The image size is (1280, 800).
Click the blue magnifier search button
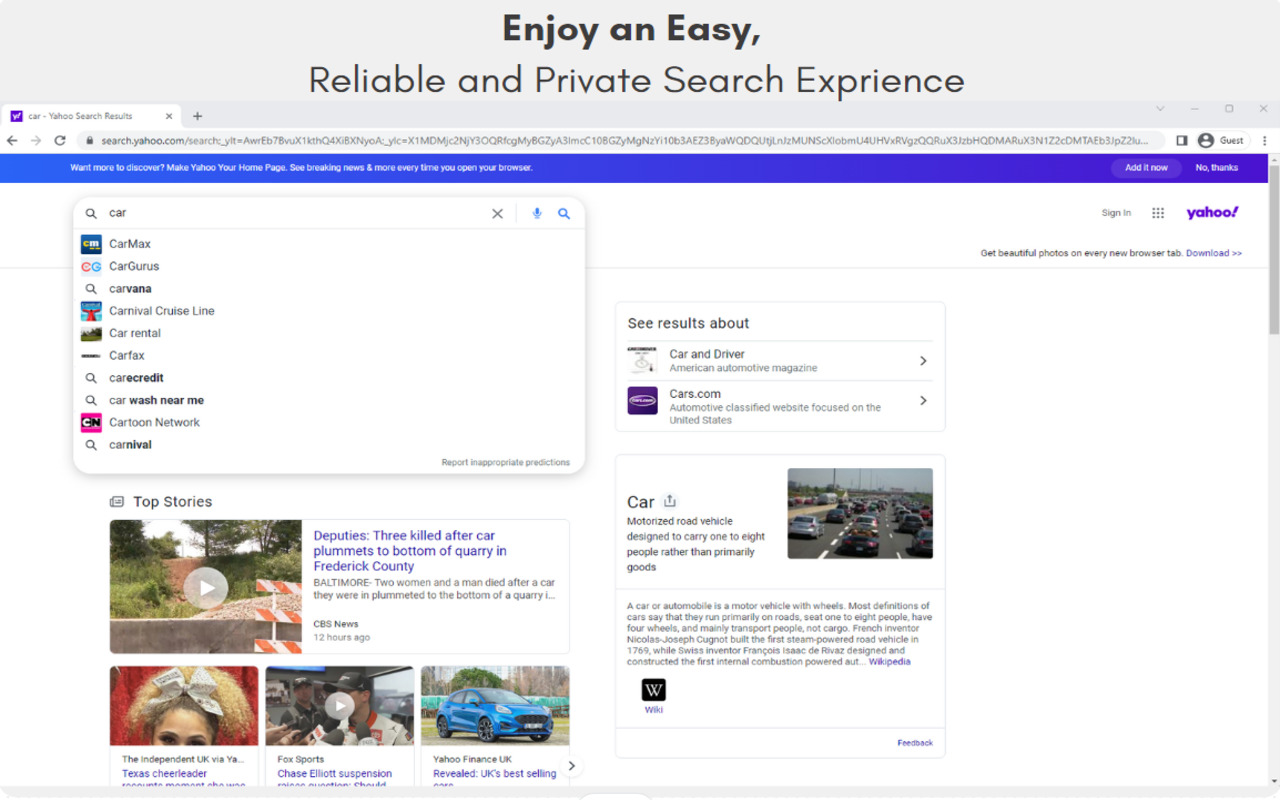tap(564, 213)
